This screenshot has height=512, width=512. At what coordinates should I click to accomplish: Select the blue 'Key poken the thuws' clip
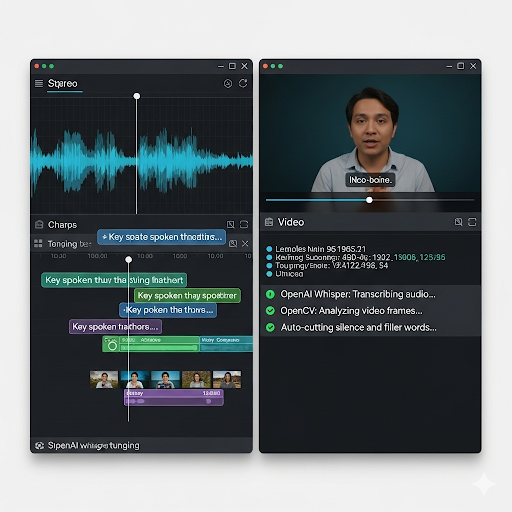[168, 310]
